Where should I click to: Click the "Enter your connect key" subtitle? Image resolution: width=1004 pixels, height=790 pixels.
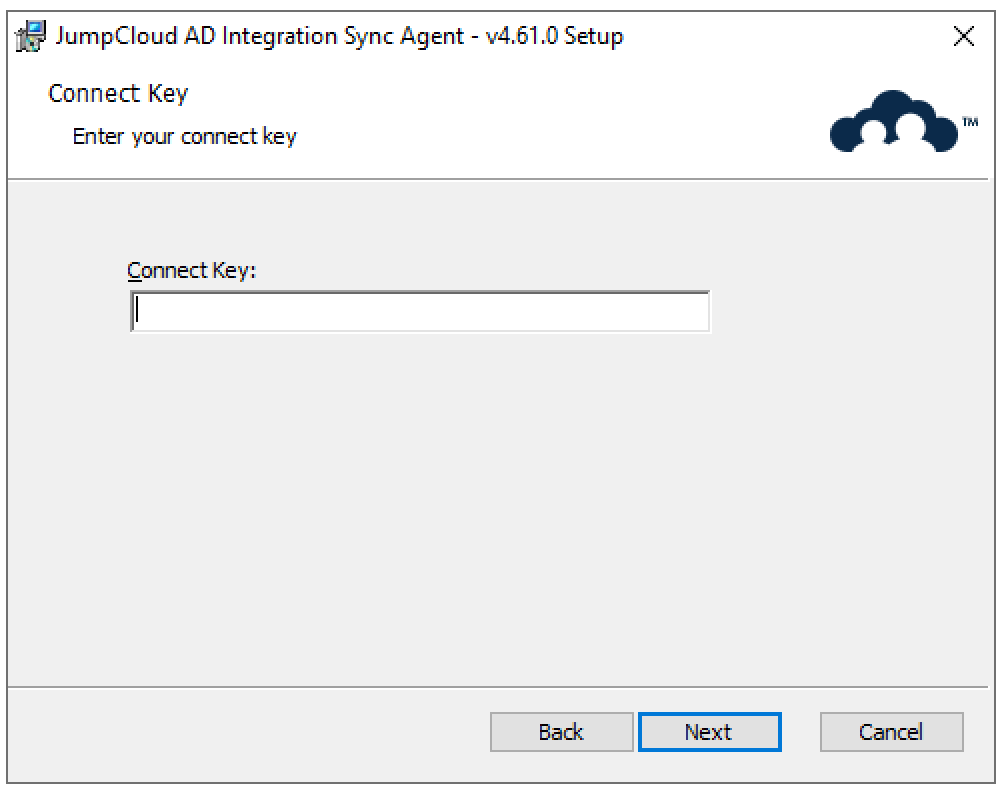pos(185,136)
